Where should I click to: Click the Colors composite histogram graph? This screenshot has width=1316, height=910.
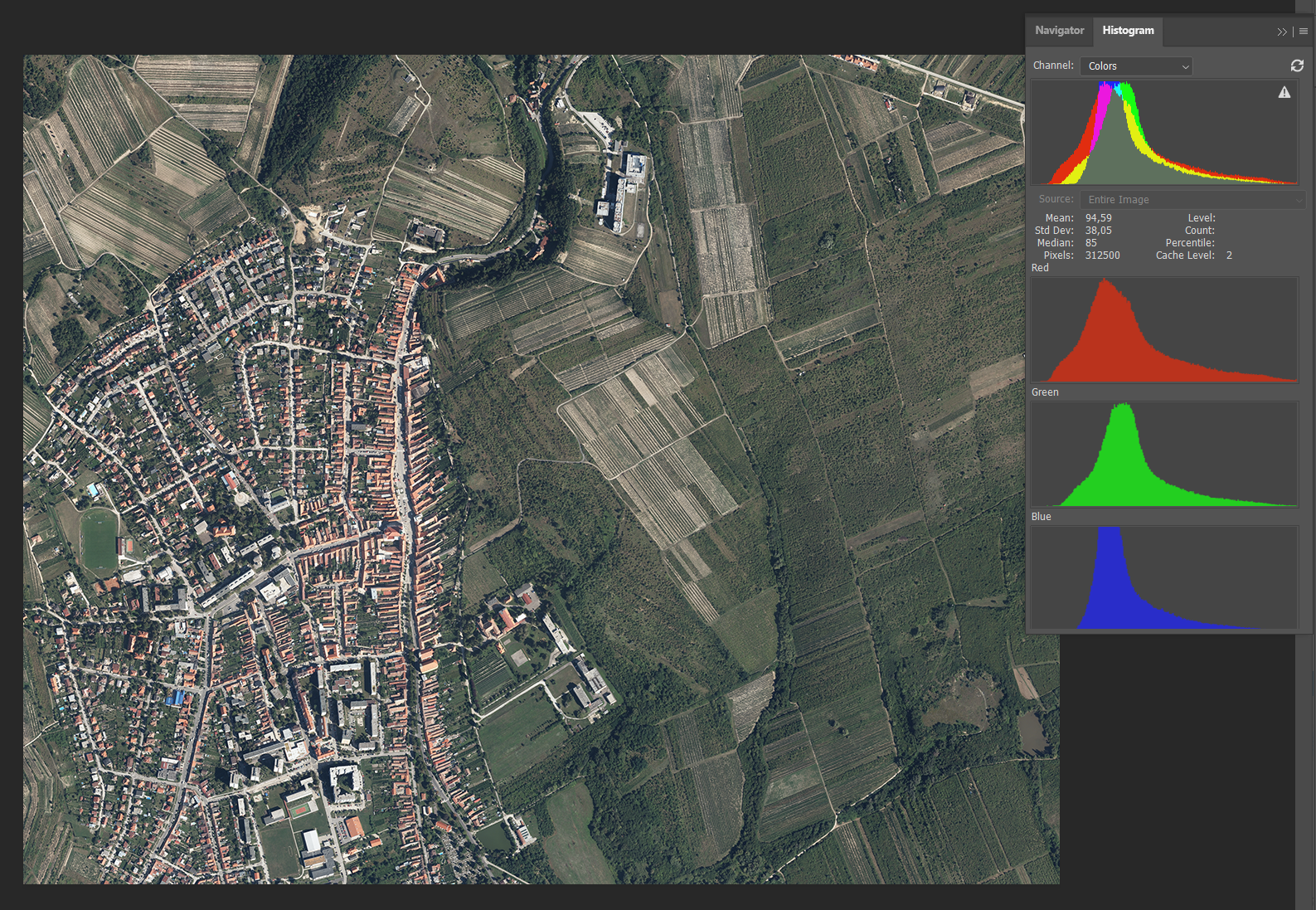(1164, 133)
